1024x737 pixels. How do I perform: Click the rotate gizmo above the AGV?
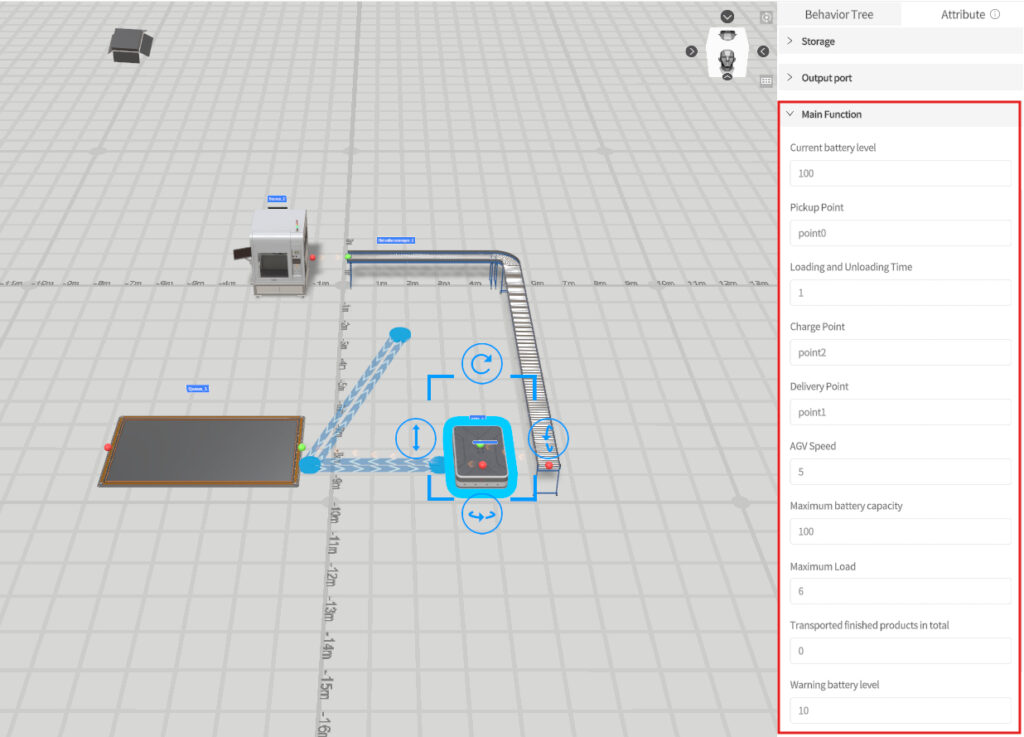point(482,364)
